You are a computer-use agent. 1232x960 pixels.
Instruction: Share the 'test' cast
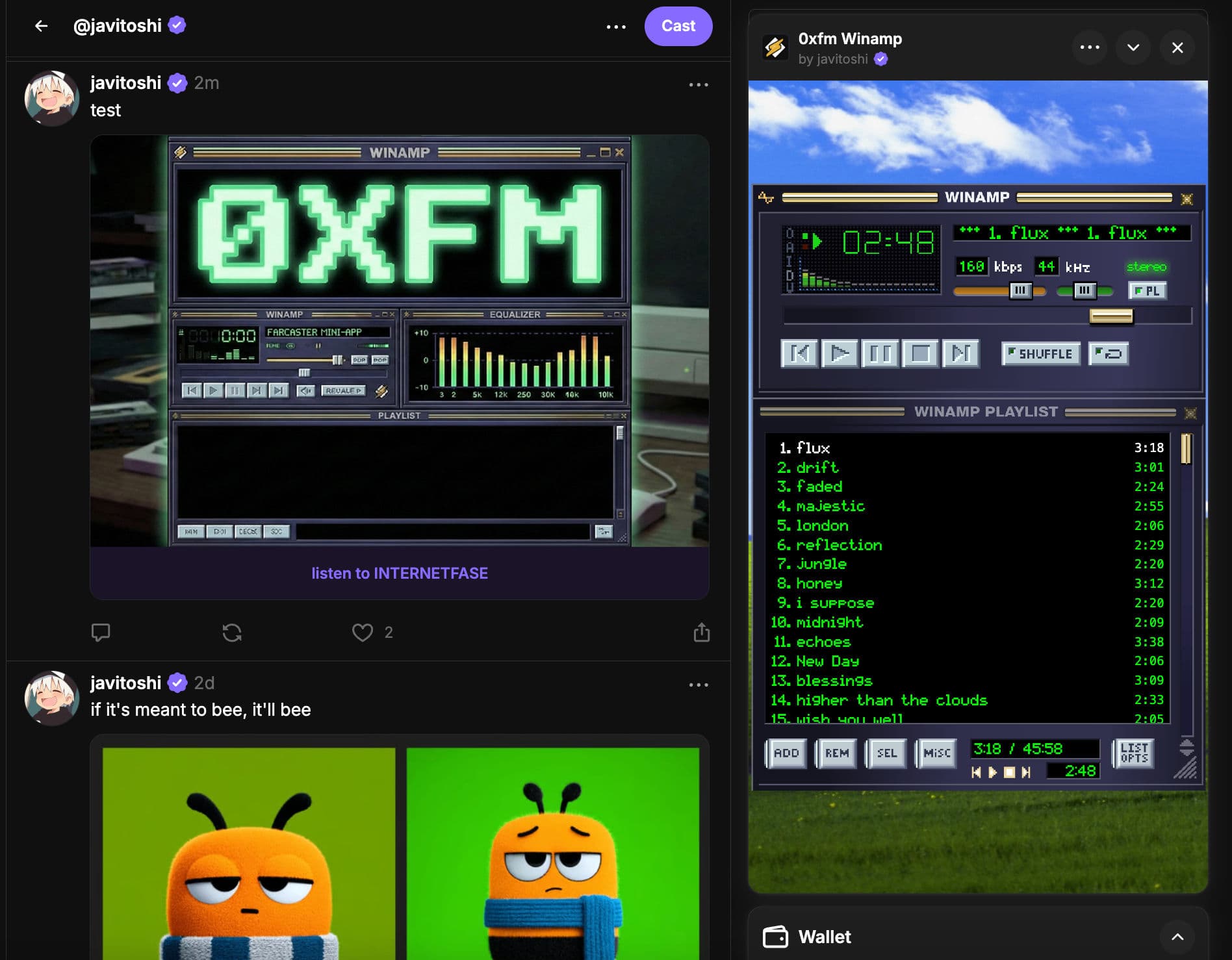tap(701, 632)
